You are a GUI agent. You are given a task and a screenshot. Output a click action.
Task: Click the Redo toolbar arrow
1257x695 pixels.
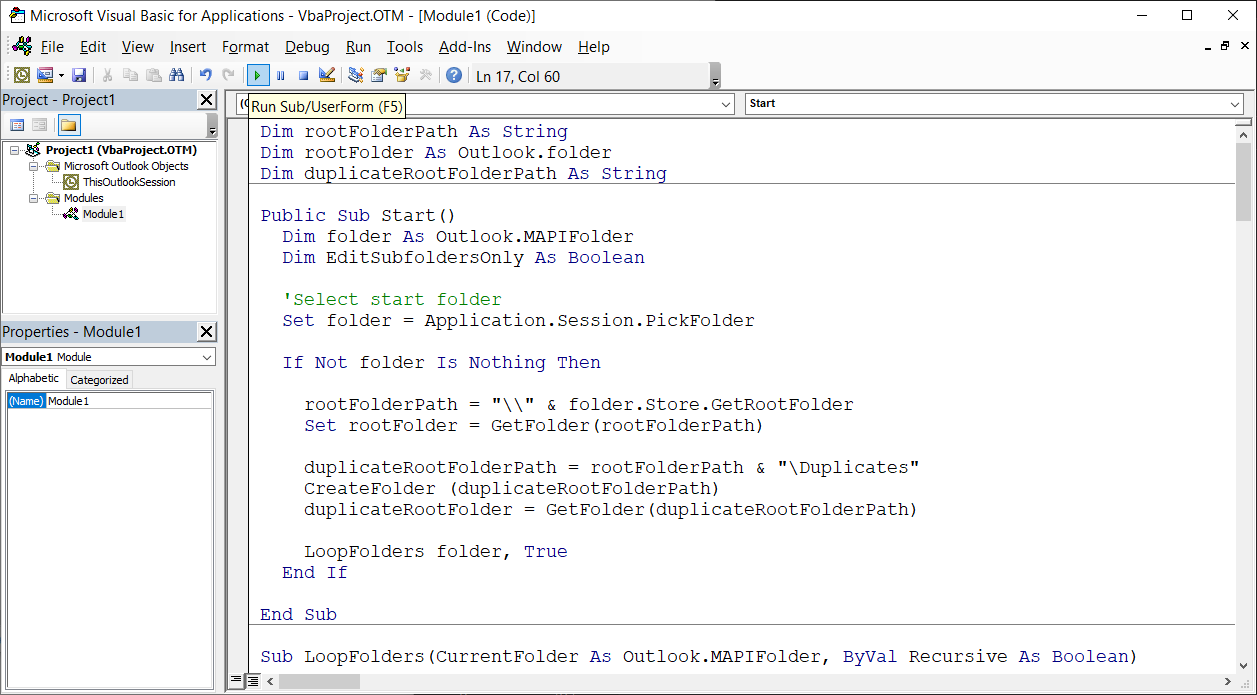229,75
